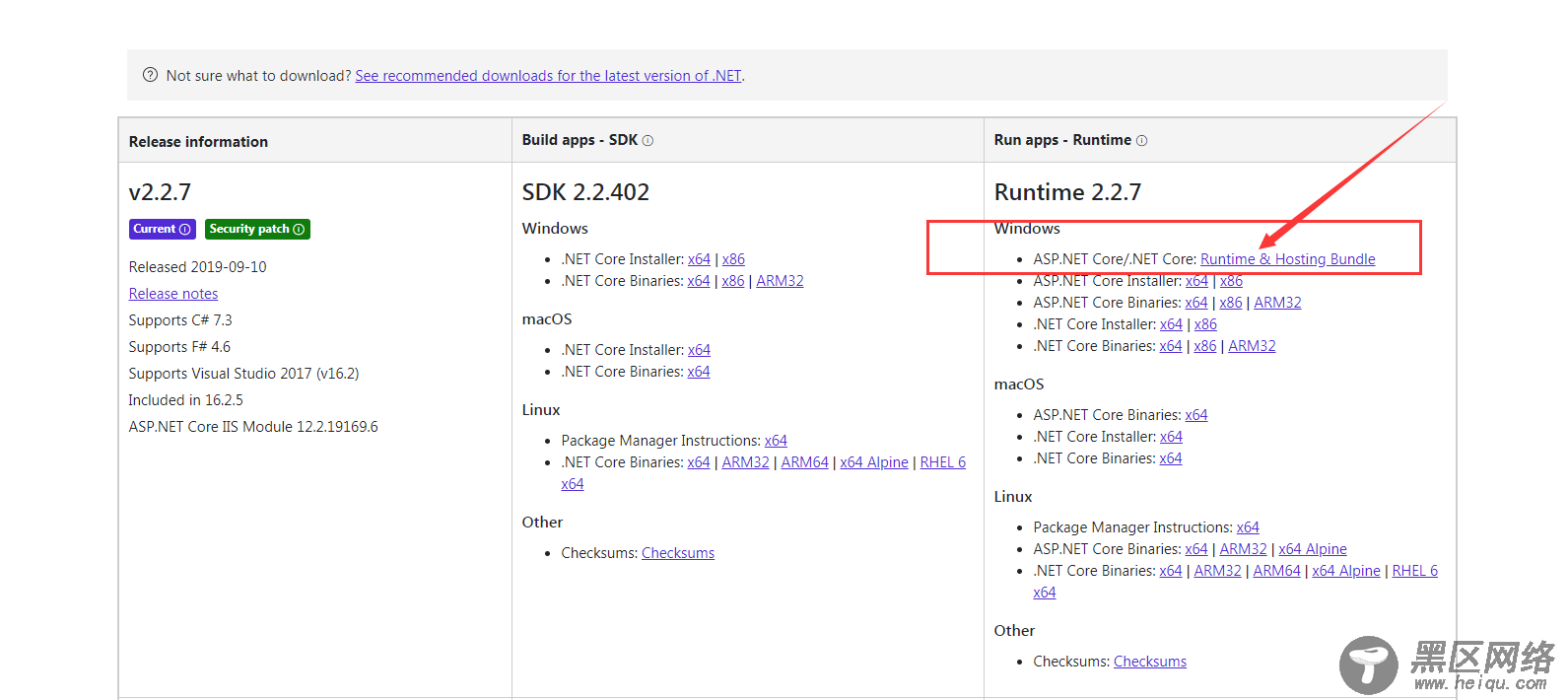This screenshot has height=700, width=1568.
Task: Download Runtime Windows .NET Core Binaries x86
Action: pyautogui.click(x=1205, y=346)
